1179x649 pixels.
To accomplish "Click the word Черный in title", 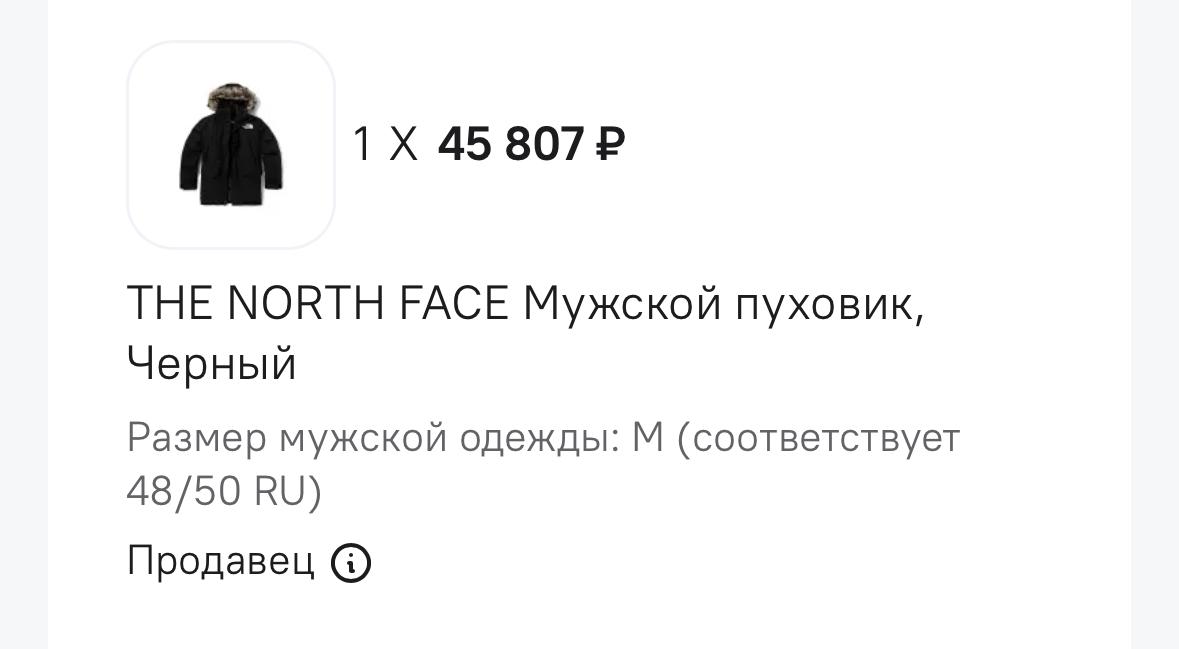I will pos(212,364).
